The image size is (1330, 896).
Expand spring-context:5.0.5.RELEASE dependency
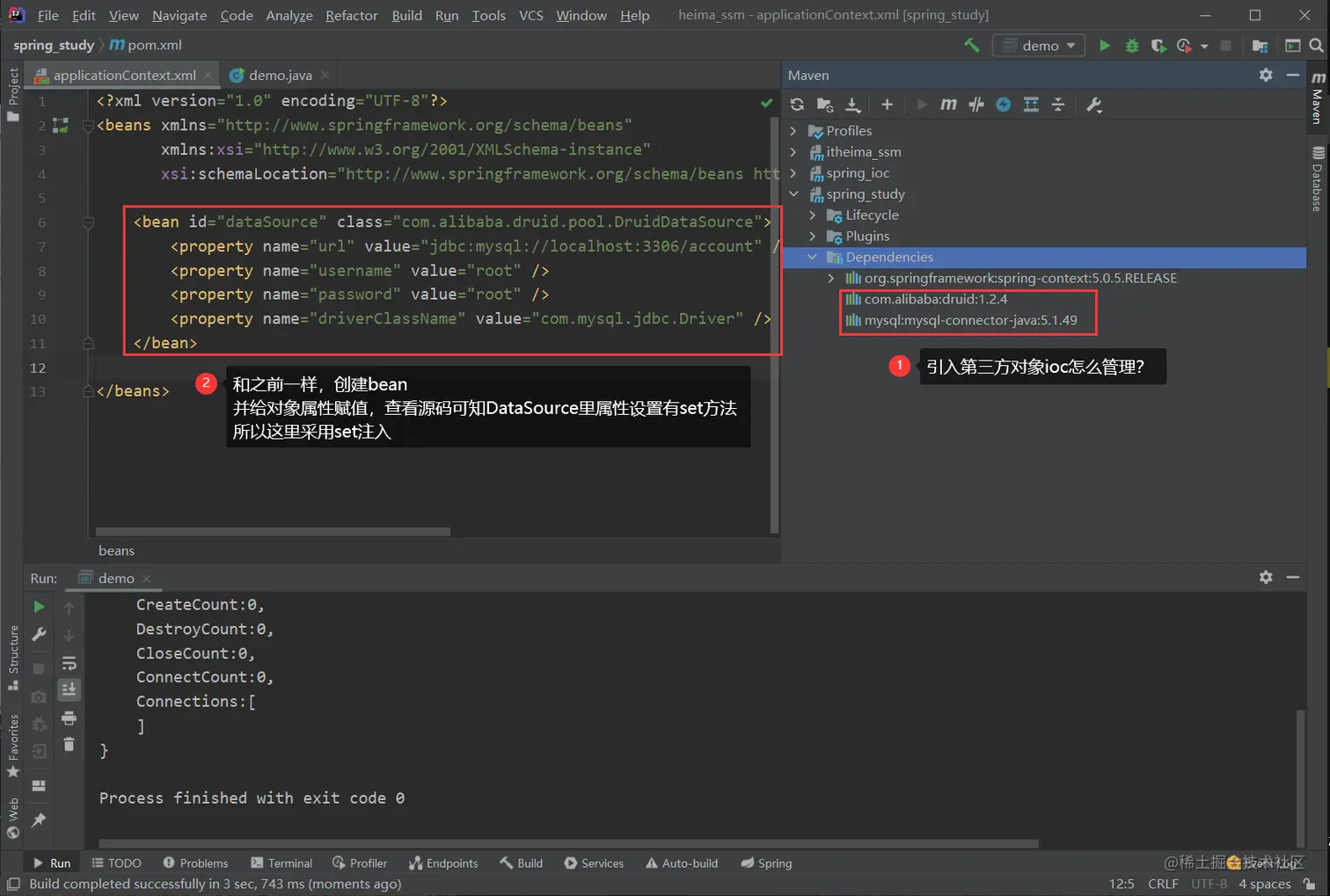831,278
